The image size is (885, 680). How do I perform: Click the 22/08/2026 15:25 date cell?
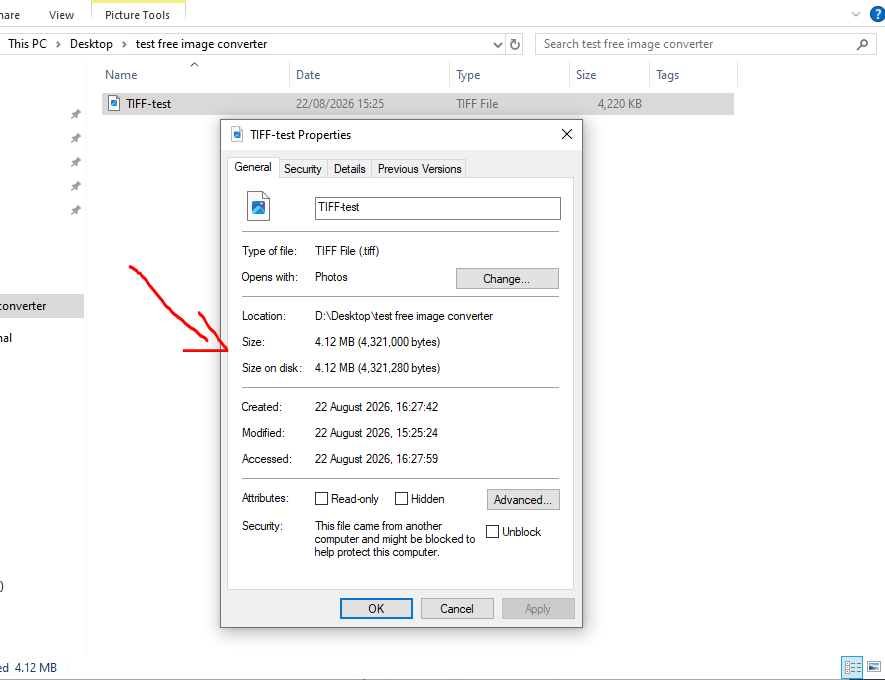pos(340,104)
